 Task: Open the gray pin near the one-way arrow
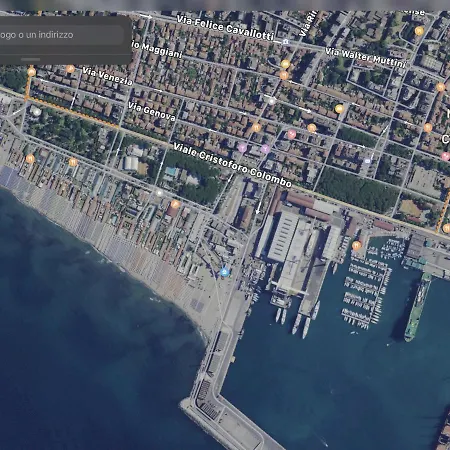[272, 101]
